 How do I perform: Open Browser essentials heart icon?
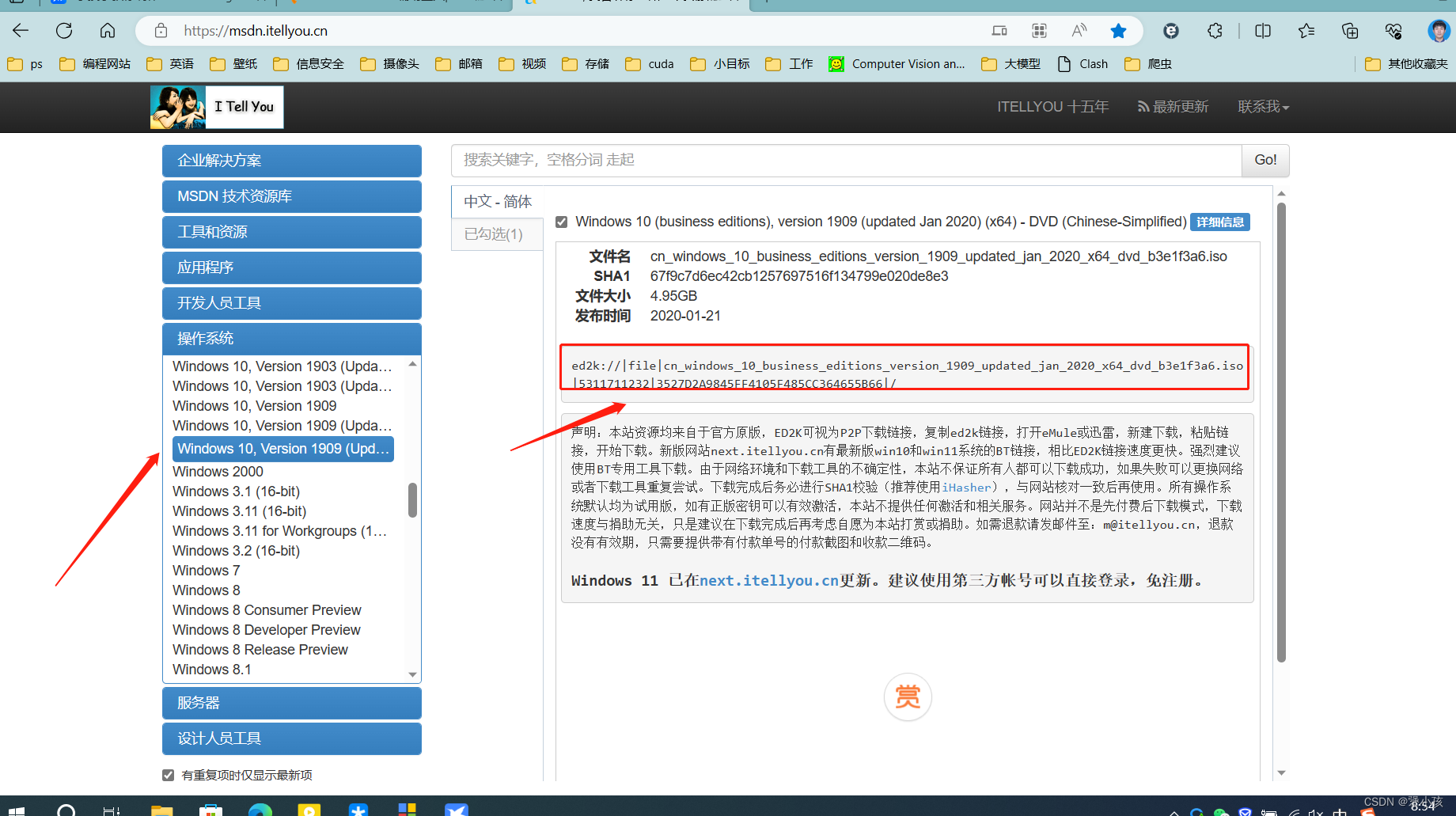[x=1393, y=31]
